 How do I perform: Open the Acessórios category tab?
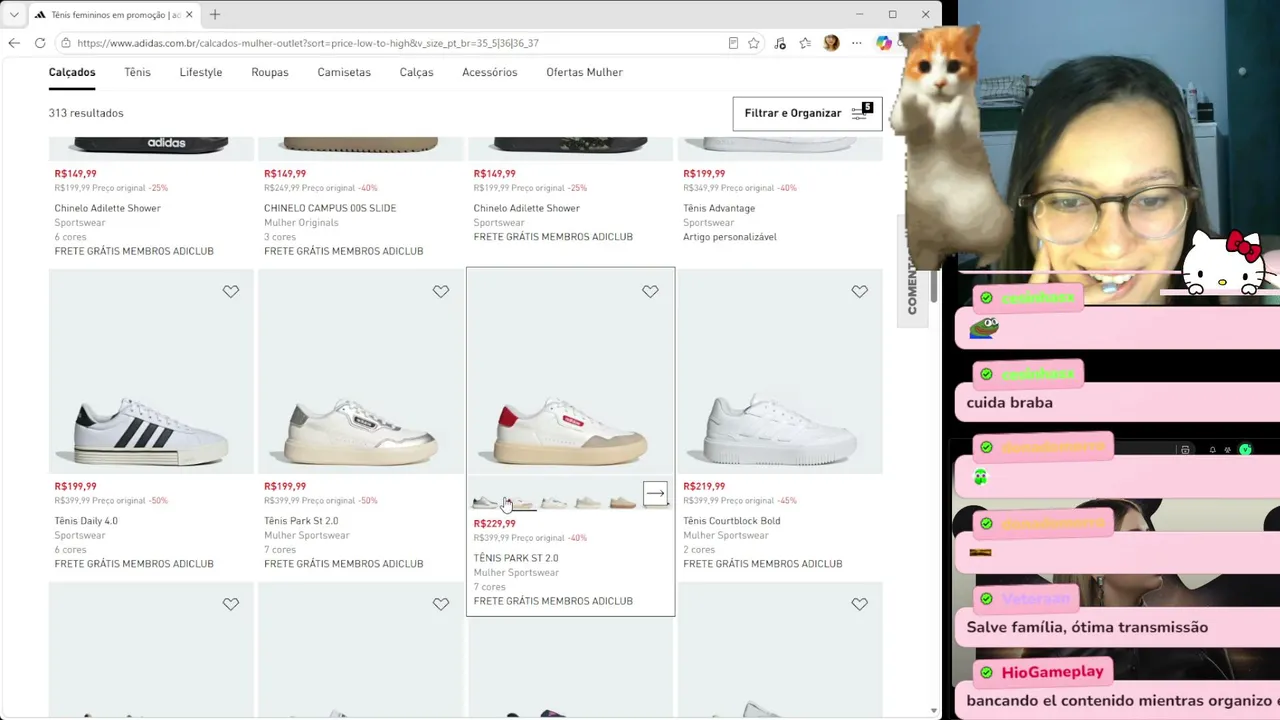coord(490,72)
